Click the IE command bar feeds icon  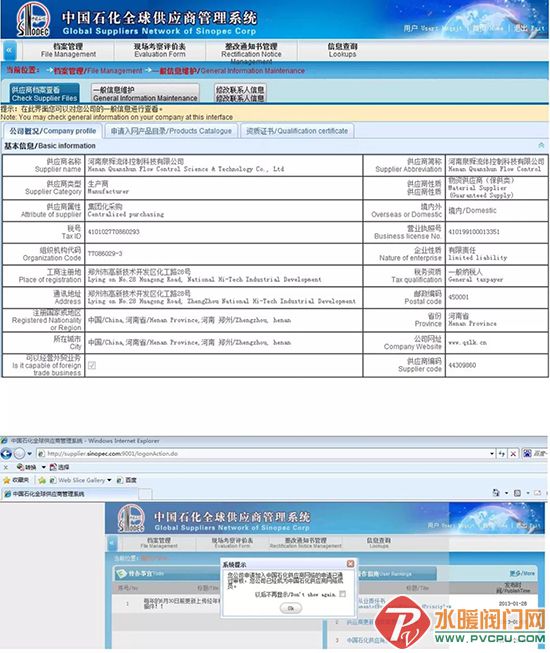click(x=517, y=493)
